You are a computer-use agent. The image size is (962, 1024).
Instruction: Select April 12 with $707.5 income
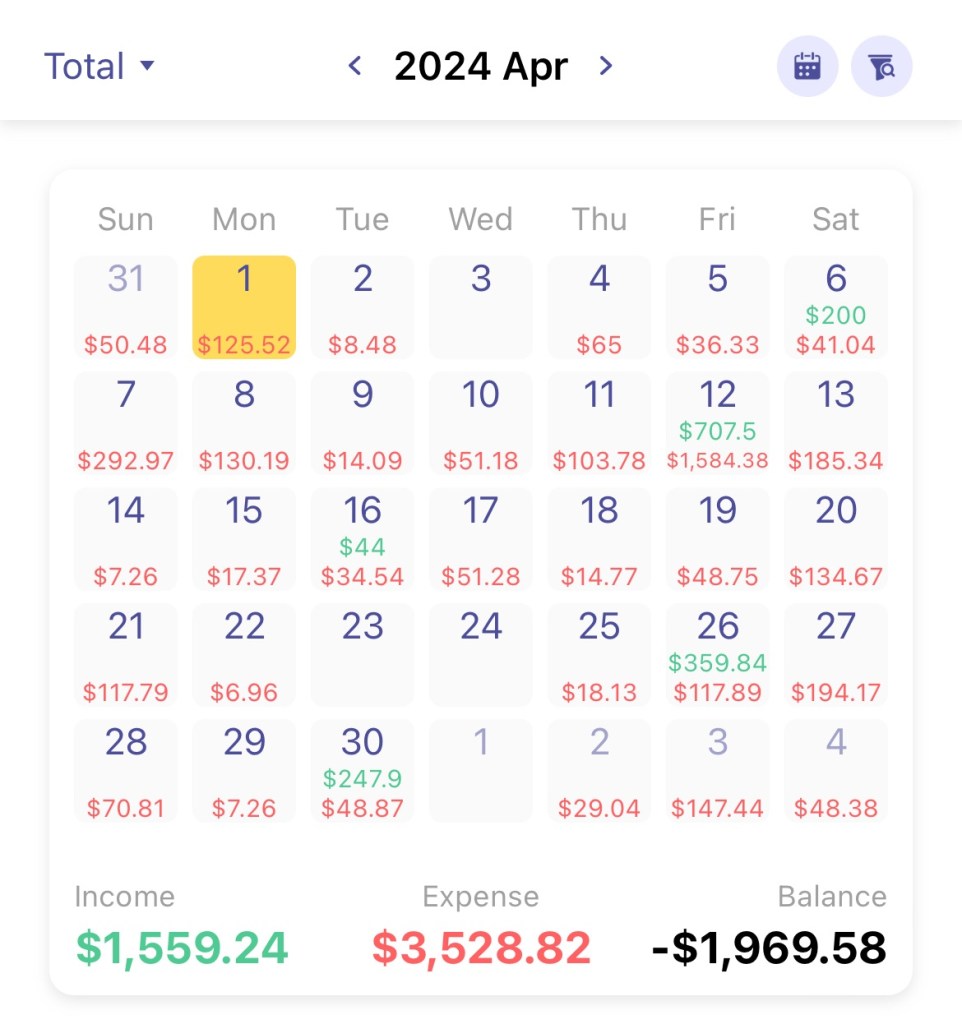point(717,423)
